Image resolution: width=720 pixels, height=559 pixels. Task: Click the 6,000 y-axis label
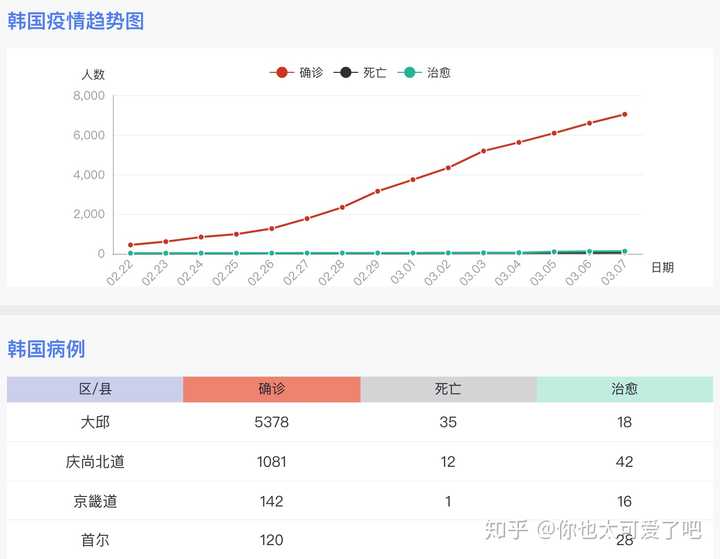point(89,135)
